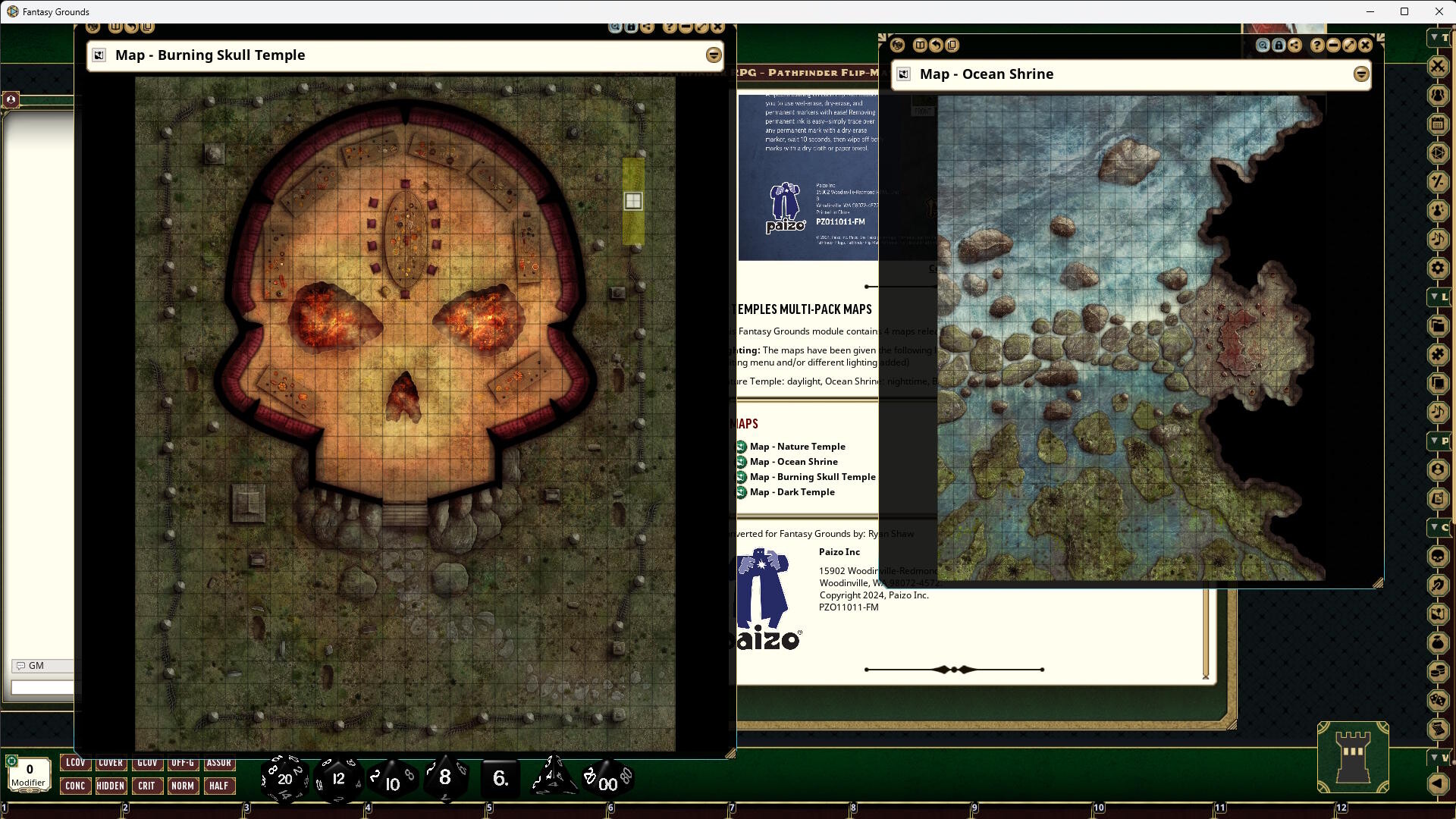Click the undo arrow icon on Ocean Shrine window
This screenshot has width=1456, height=819.
pos(937,45)
